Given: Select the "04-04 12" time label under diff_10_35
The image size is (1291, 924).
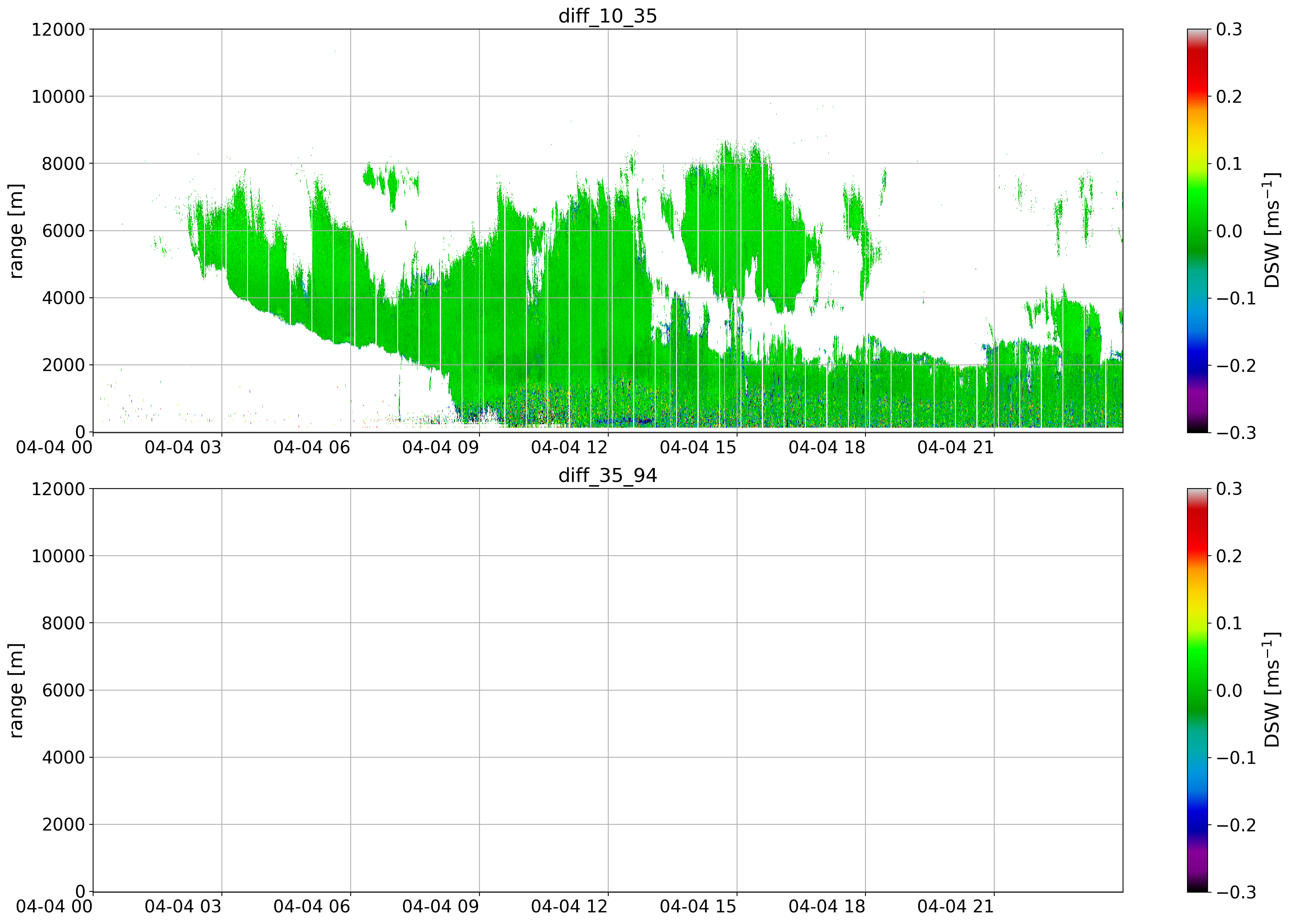Looking at the screenshot, I should click(x=569, y=448).
